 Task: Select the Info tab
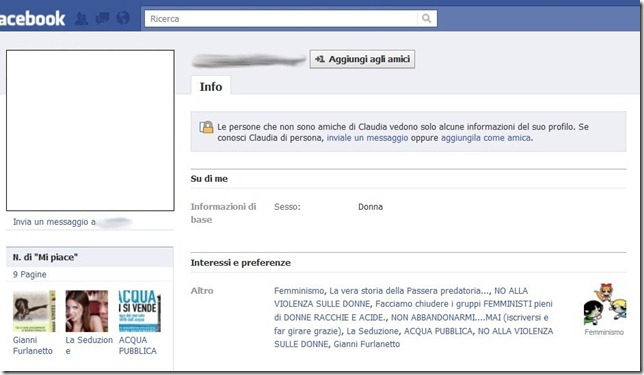pos(211,86)
